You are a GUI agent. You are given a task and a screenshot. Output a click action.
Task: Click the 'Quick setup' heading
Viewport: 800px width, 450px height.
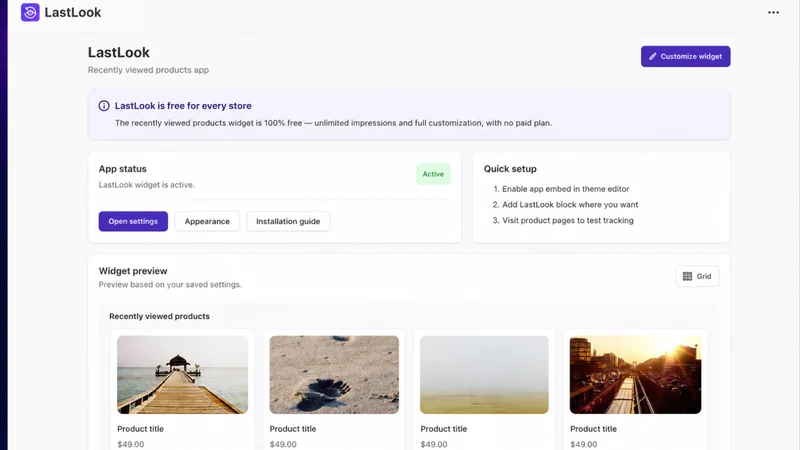pos(510,169)
